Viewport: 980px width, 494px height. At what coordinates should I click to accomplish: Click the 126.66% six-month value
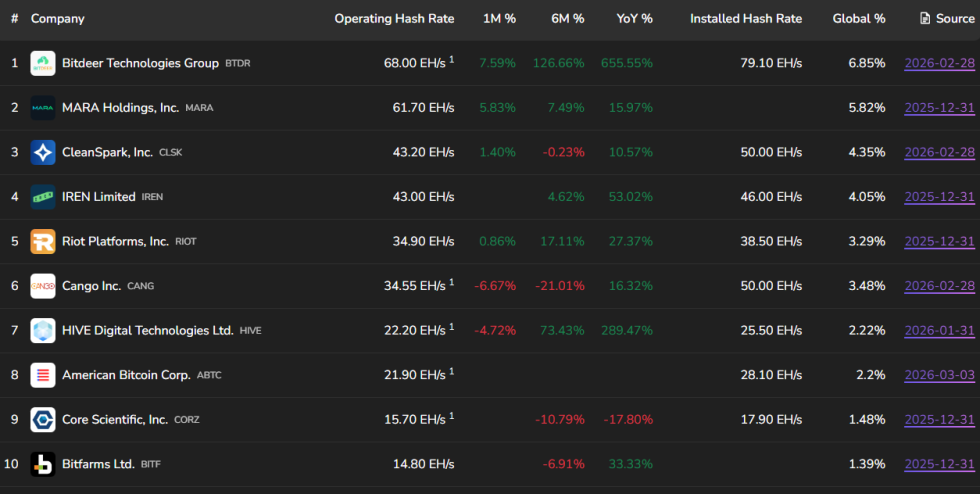559,63
